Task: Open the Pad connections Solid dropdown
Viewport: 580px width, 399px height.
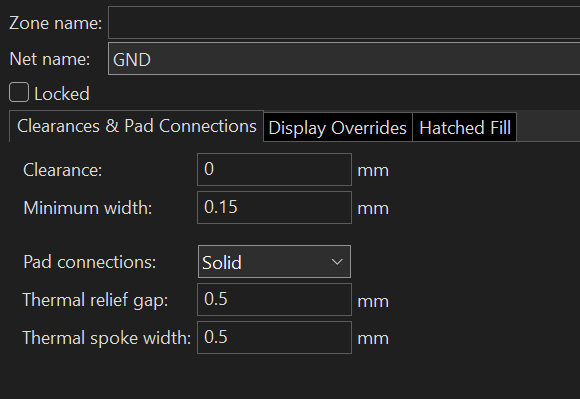Action: click(274, 261)
